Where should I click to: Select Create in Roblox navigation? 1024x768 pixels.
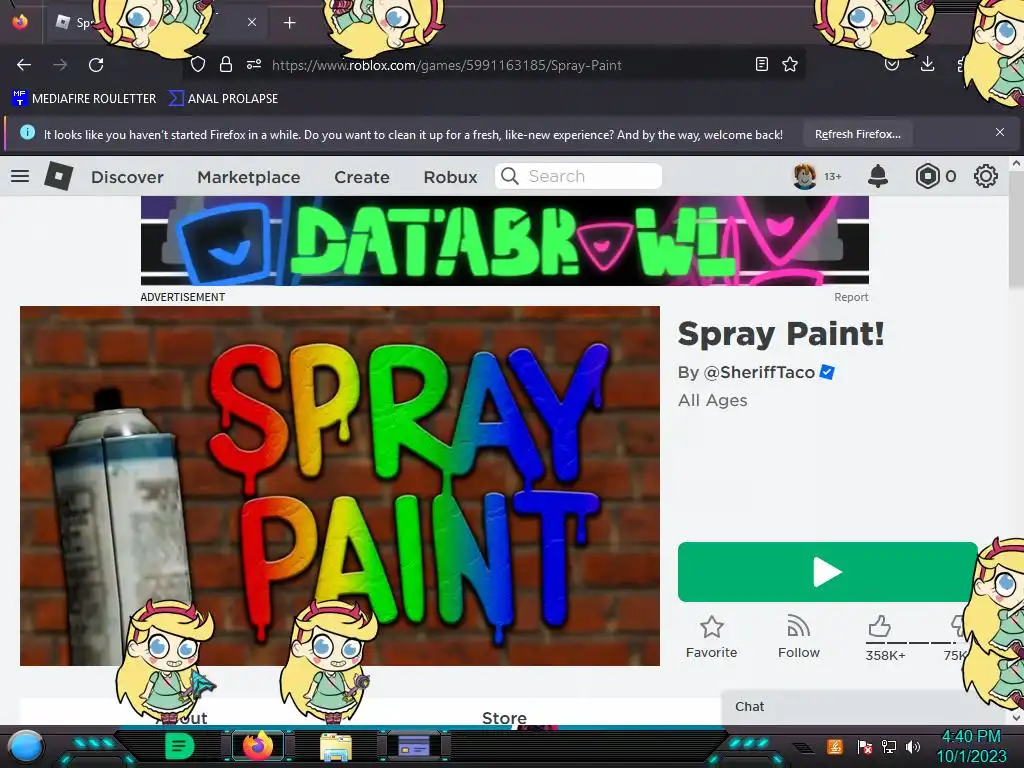pyautogui.click(x=362, y=177)
